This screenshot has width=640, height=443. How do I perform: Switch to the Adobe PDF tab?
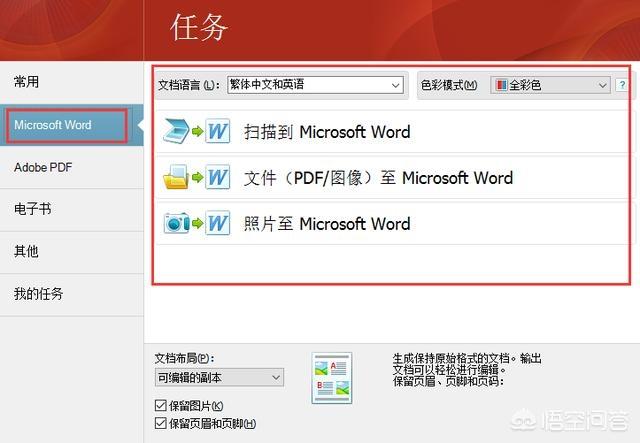43,167
